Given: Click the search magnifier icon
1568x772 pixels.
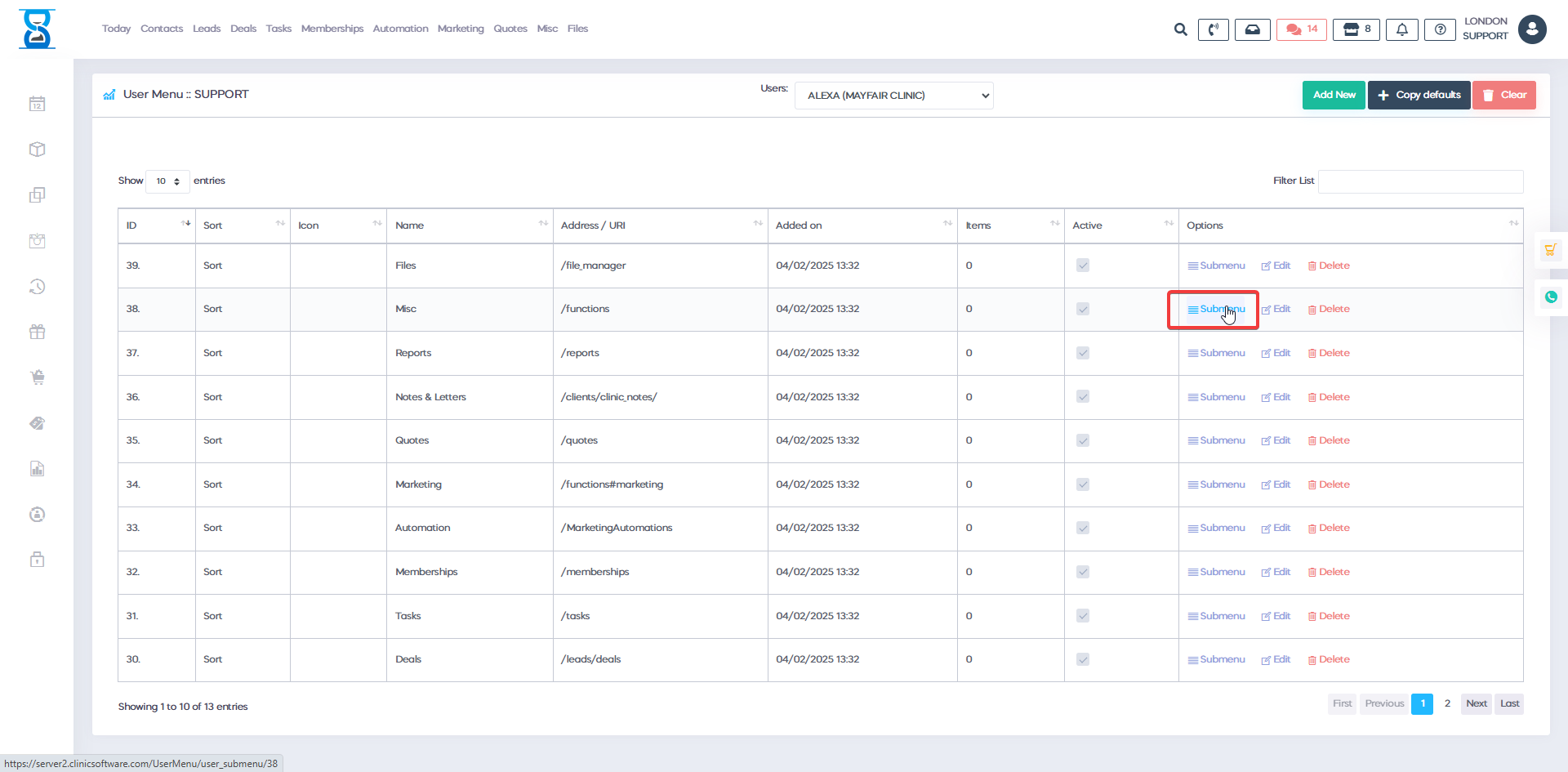Looking at the screenshot, I should click(1180, 29).
